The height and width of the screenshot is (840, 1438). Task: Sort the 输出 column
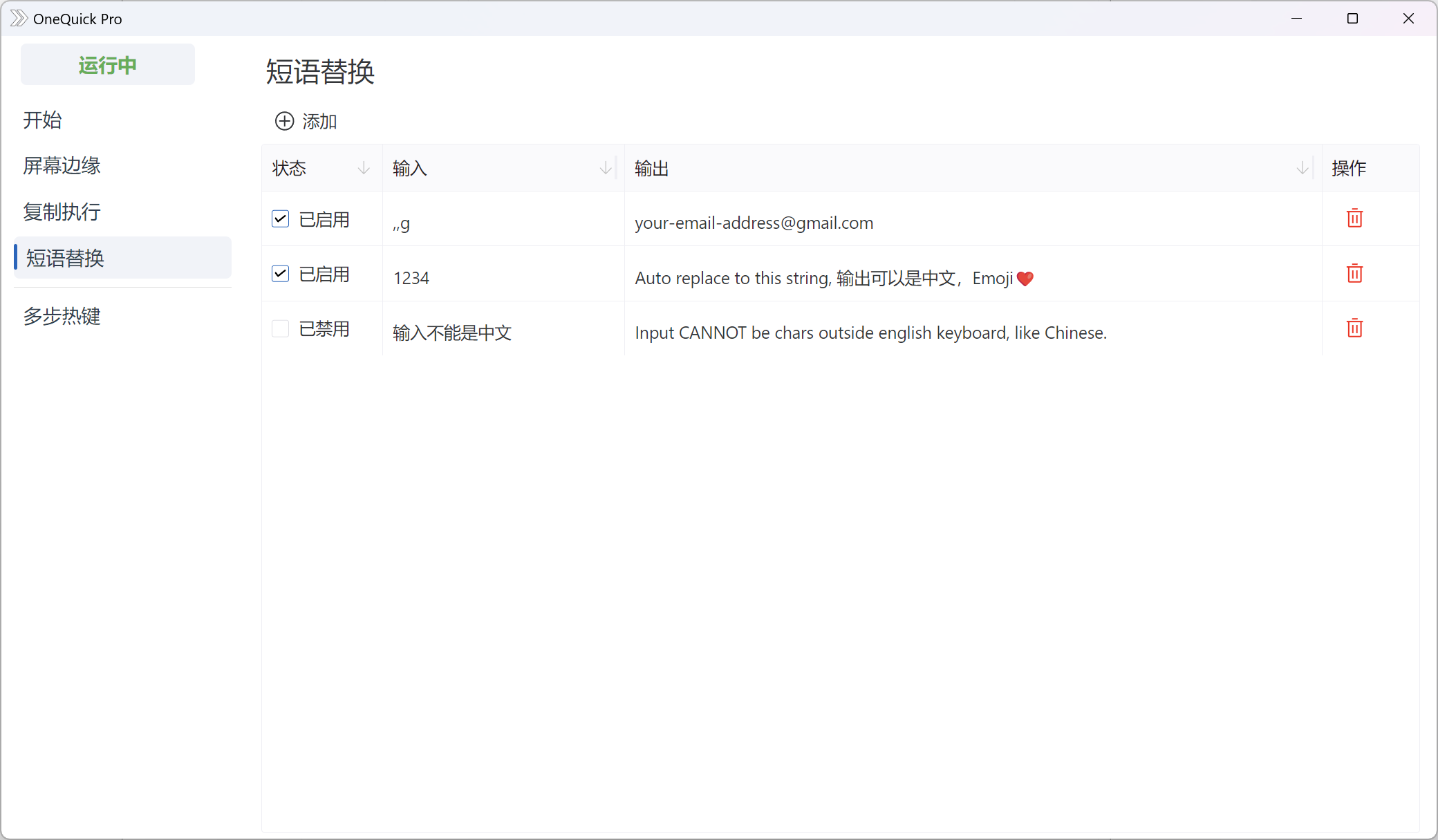click(1303, 167)
